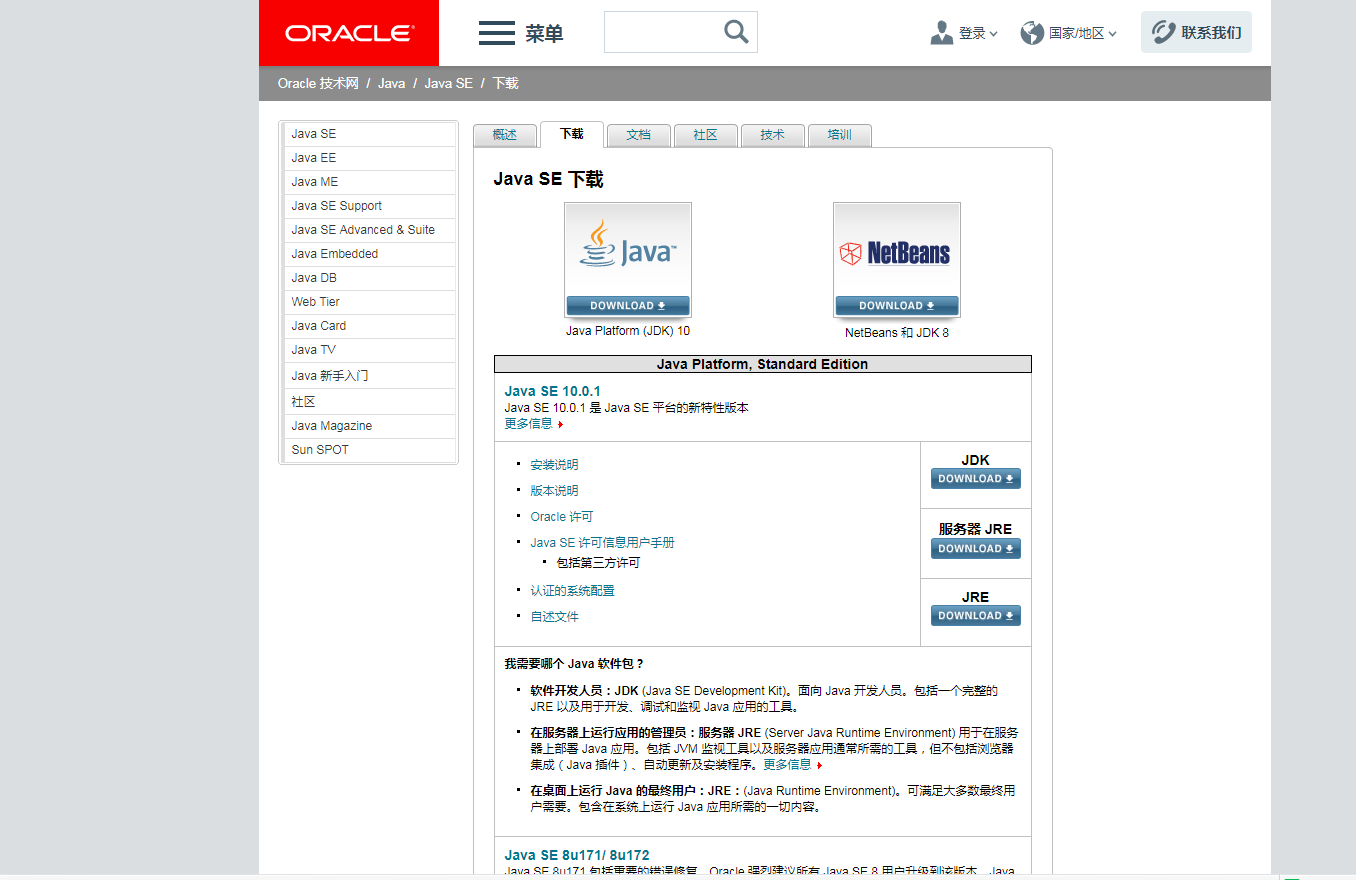Screen dimensions: 1356x880
Task: Open Java Card in the sidebar
Action: click(x=369, y=326)
